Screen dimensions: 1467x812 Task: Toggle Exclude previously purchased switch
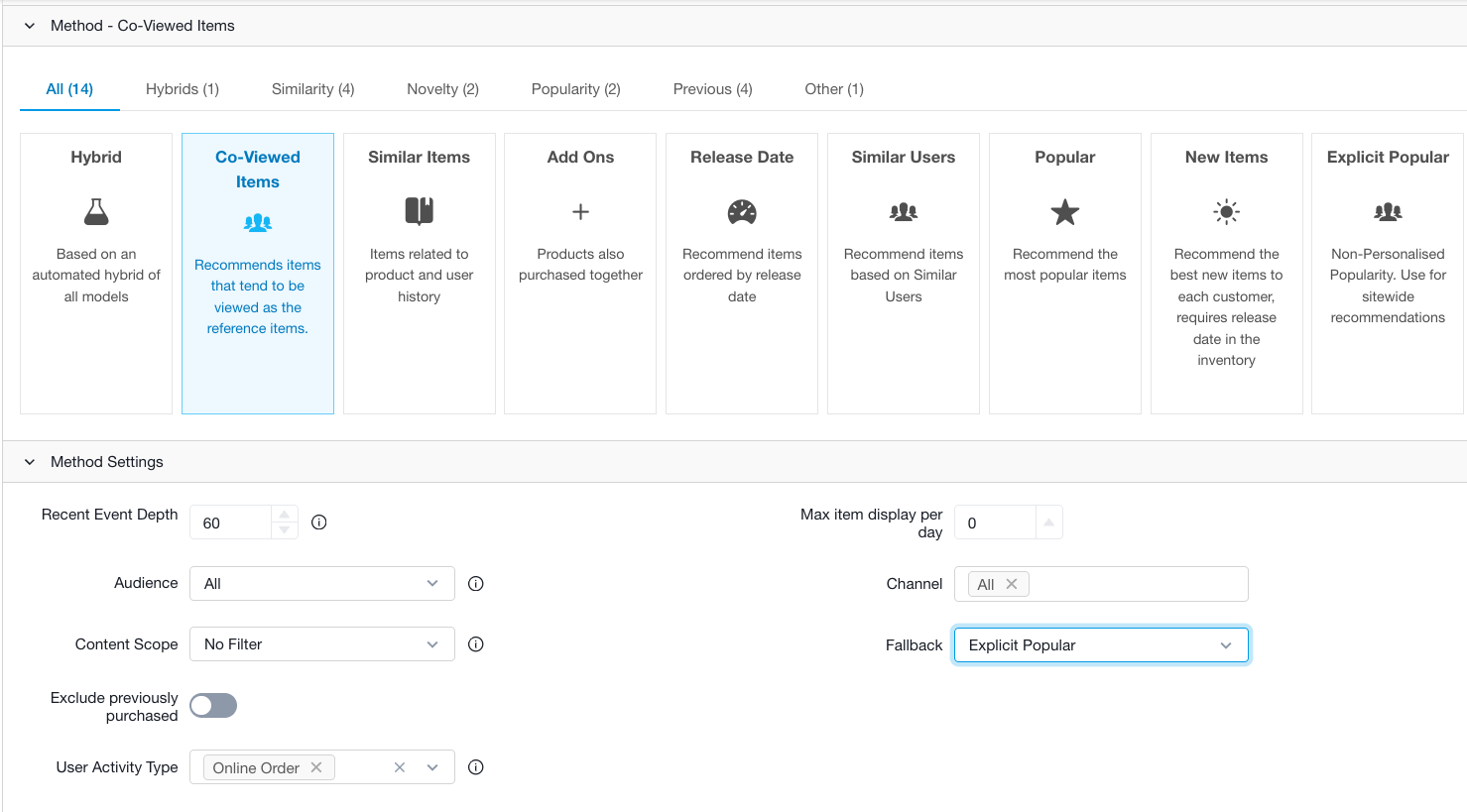pyautogui.click(x=213, y=705)
